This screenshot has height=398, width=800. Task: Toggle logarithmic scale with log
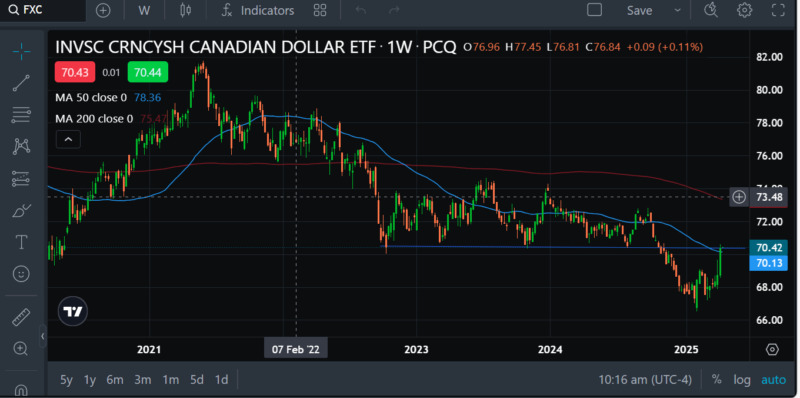(x=742, y=380)
